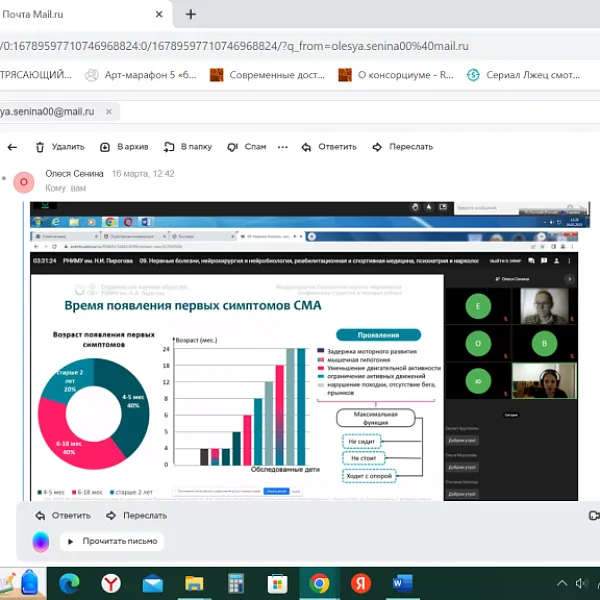
Task: Open Yandex Browser from the taskbar
Action: (111, 583)
